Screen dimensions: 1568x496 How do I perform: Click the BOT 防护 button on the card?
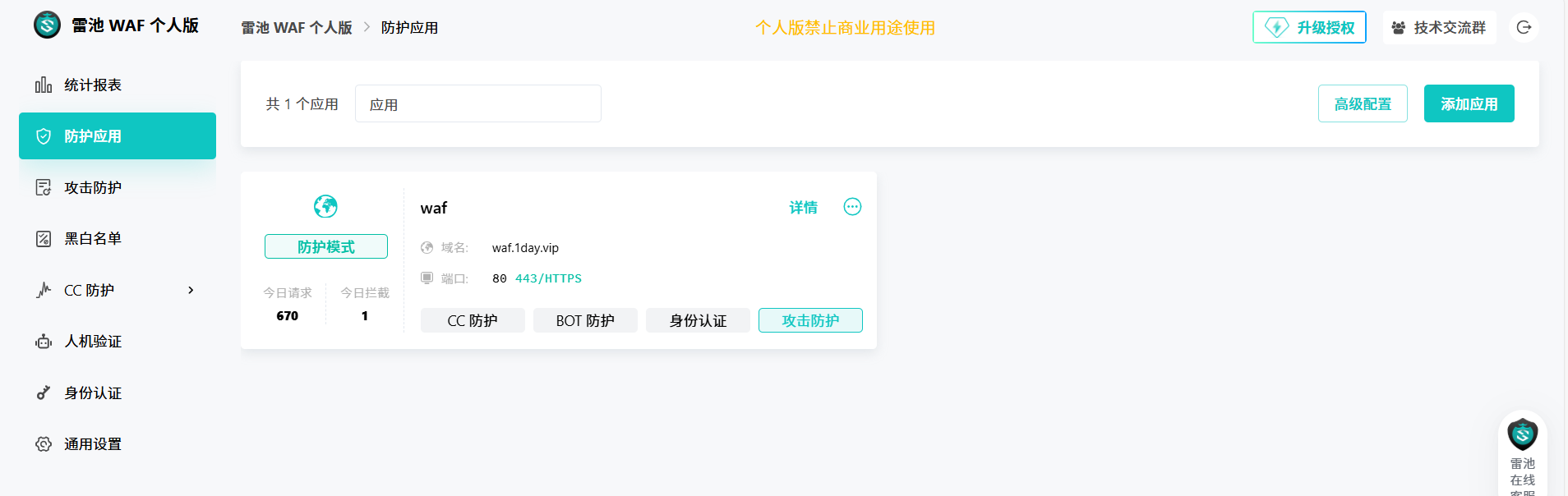coord(585,320)
